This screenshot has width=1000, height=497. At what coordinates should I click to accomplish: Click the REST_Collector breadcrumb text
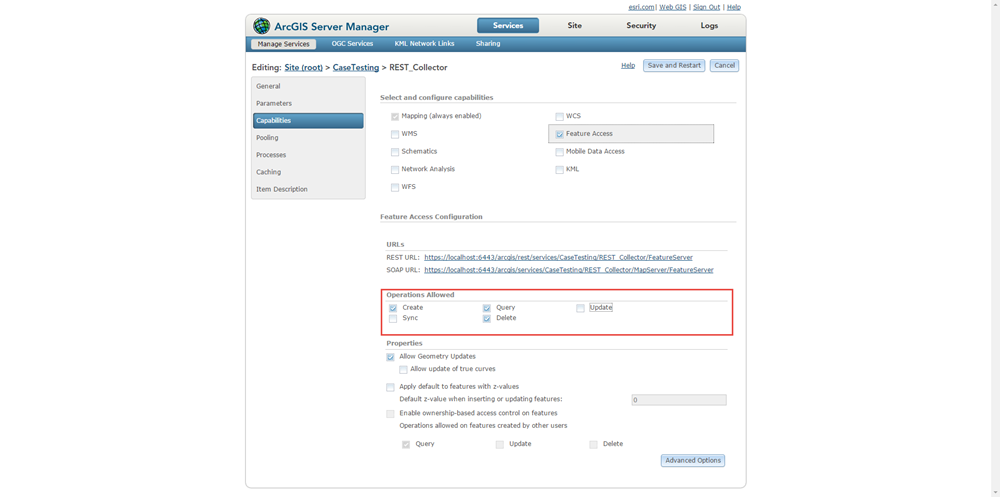418,67
